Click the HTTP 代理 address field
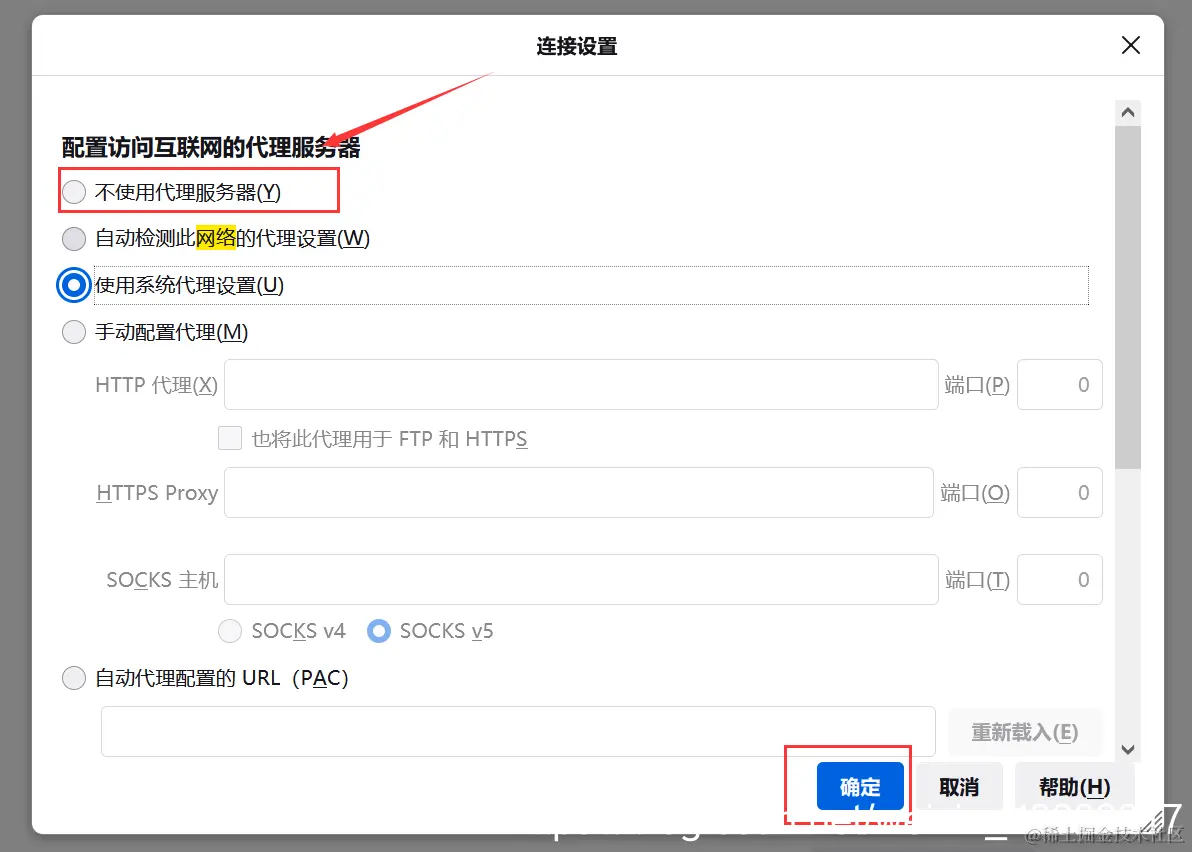Screen dimensions: 1192x852 pos(580,384)
